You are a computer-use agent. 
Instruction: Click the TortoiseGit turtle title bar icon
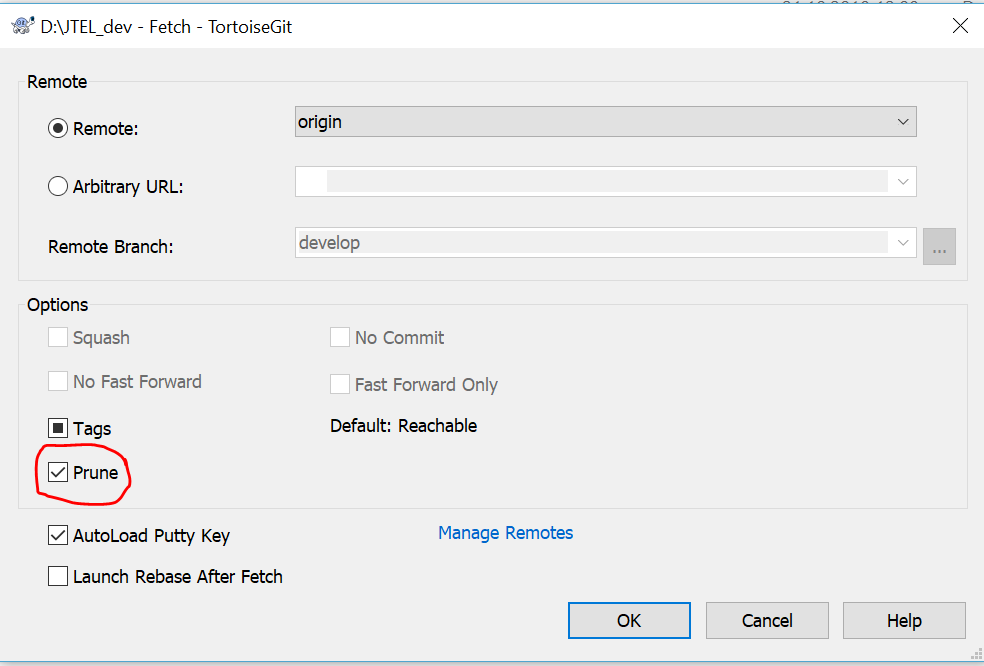point(22,26)
